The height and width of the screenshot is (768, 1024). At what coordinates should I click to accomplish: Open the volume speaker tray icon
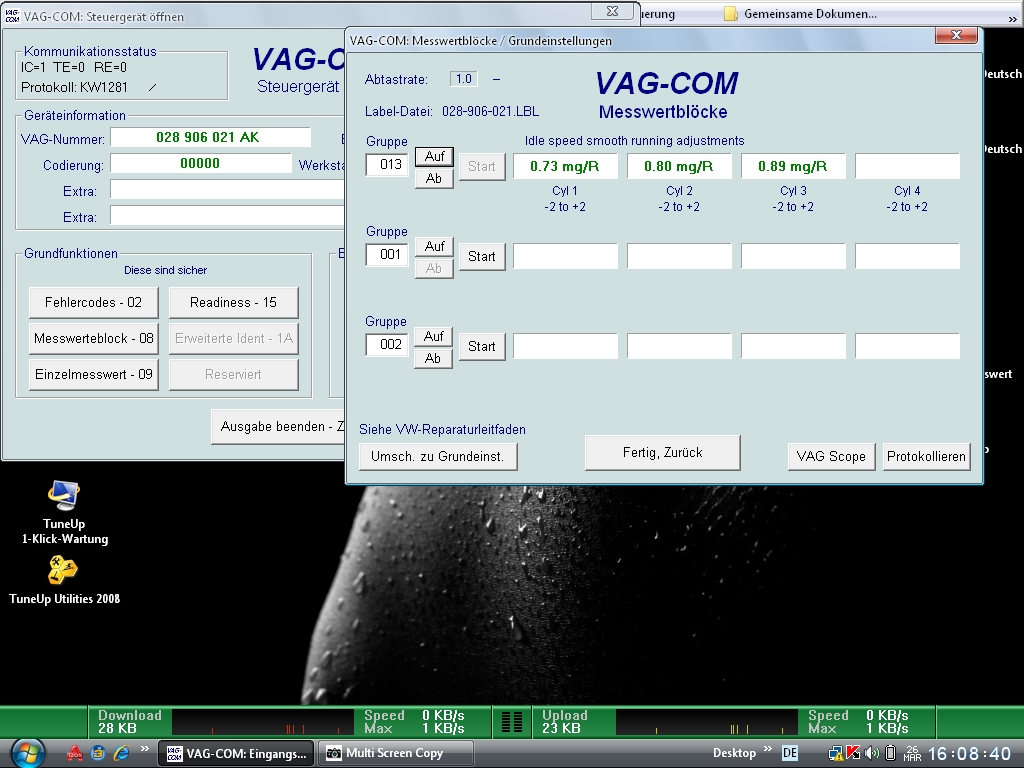[x=872, y=754]
